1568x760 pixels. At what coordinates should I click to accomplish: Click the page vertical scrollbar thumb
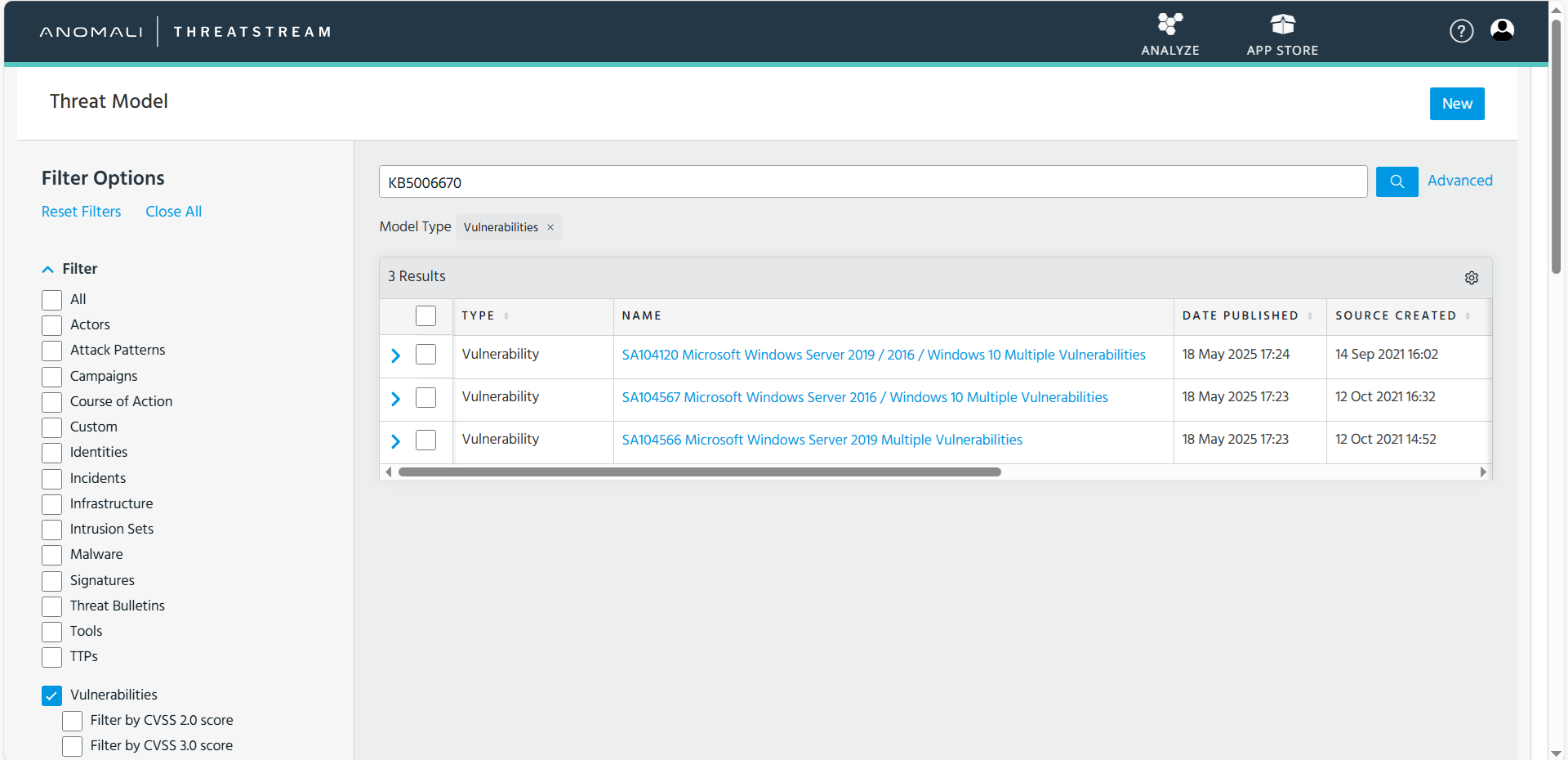[1556, 147]
